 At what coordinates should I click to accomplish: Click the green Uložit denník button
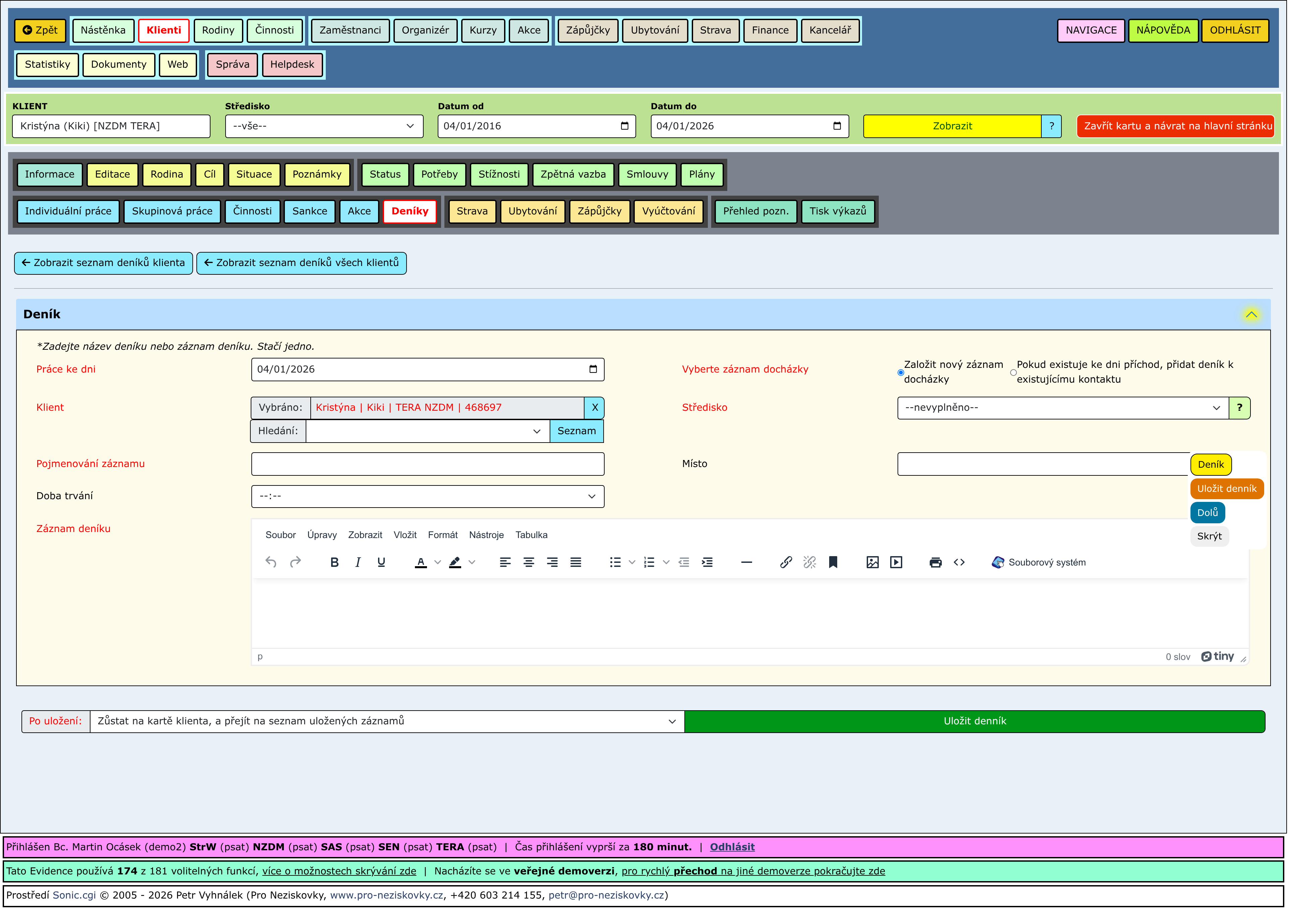click(x=974, y=721)
